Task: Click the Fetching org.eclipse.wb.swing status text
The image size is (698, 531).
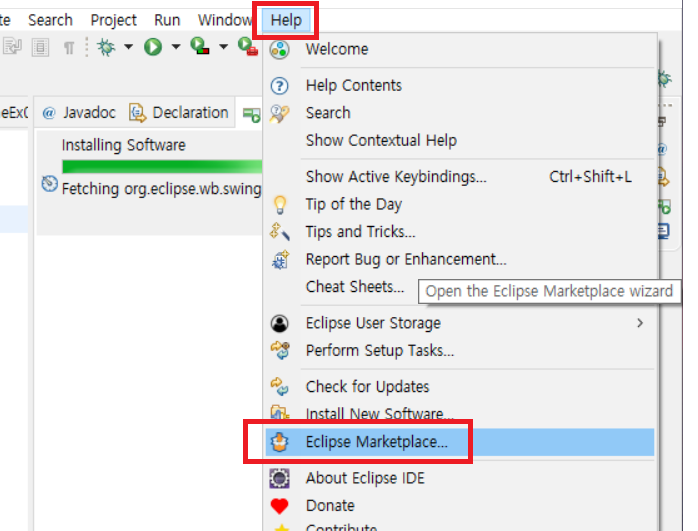Action: (162, 189)
